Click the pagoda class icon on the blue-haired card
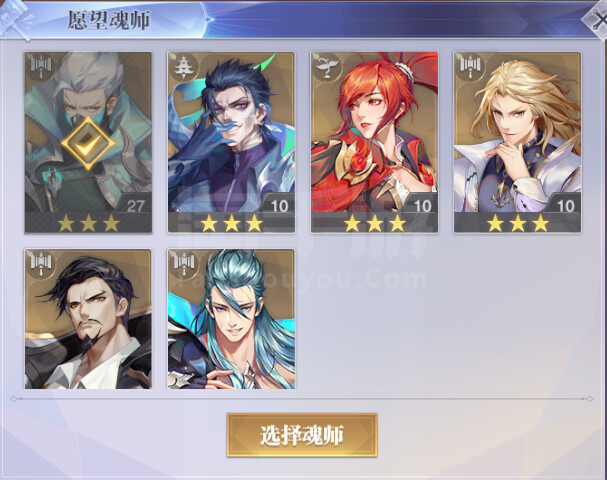This screenshot has width=607, height=480. pos(182,67)
